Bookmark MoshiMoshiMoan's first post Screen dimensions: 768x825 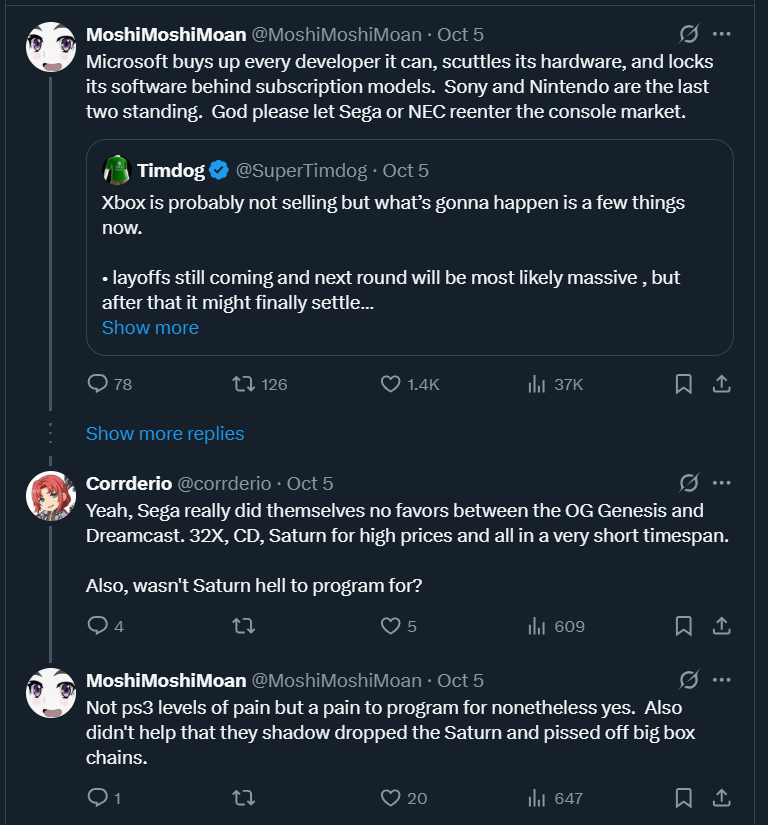(x=684, y=384)
